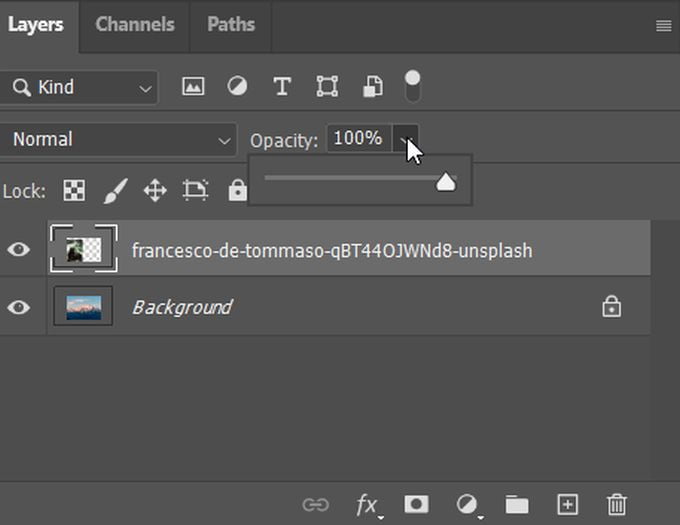Click the pixel layer filter icon
Screen dimensions: 680x525
193,86
